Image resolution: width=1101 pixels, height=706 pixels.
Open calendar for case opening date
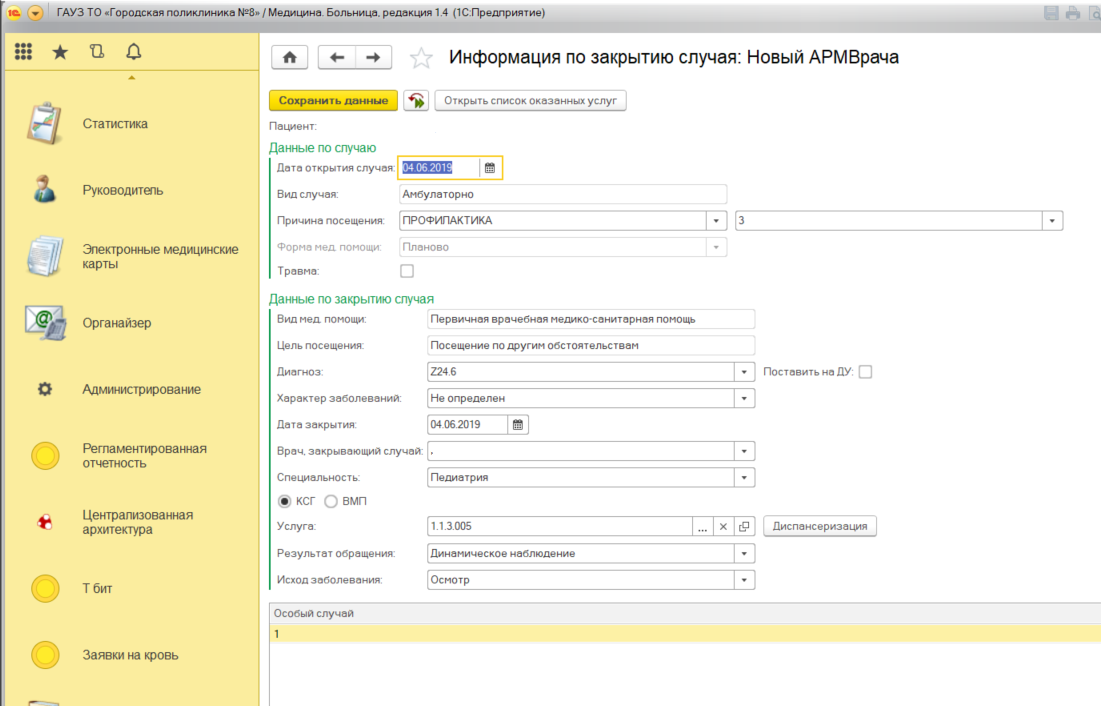[x=490, y=168]
